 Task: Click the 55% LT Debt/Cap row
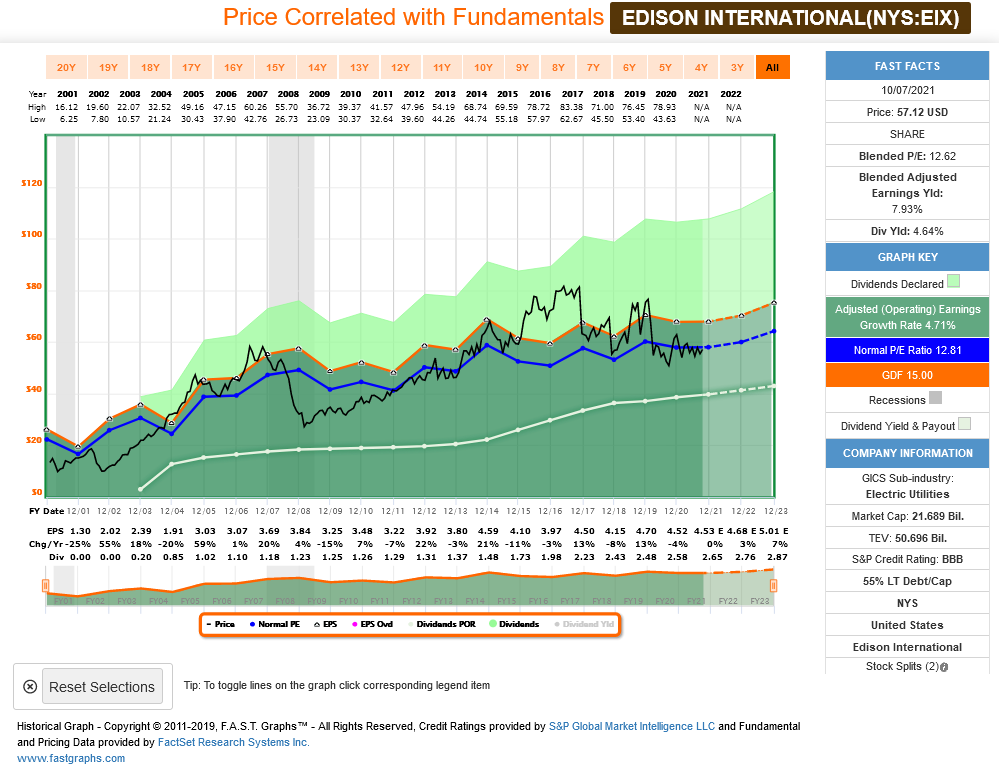907,581
